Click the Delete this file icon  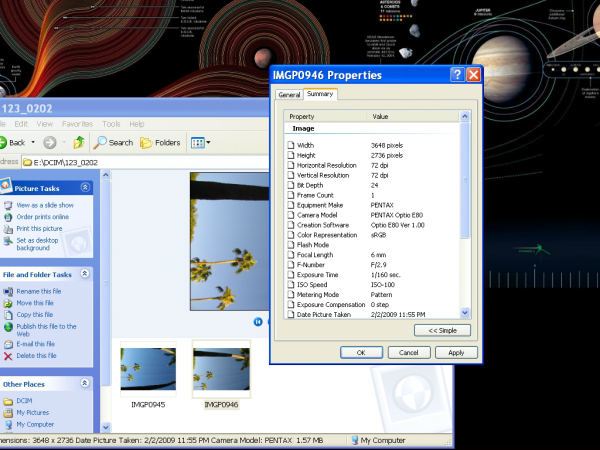click(8, 355)
